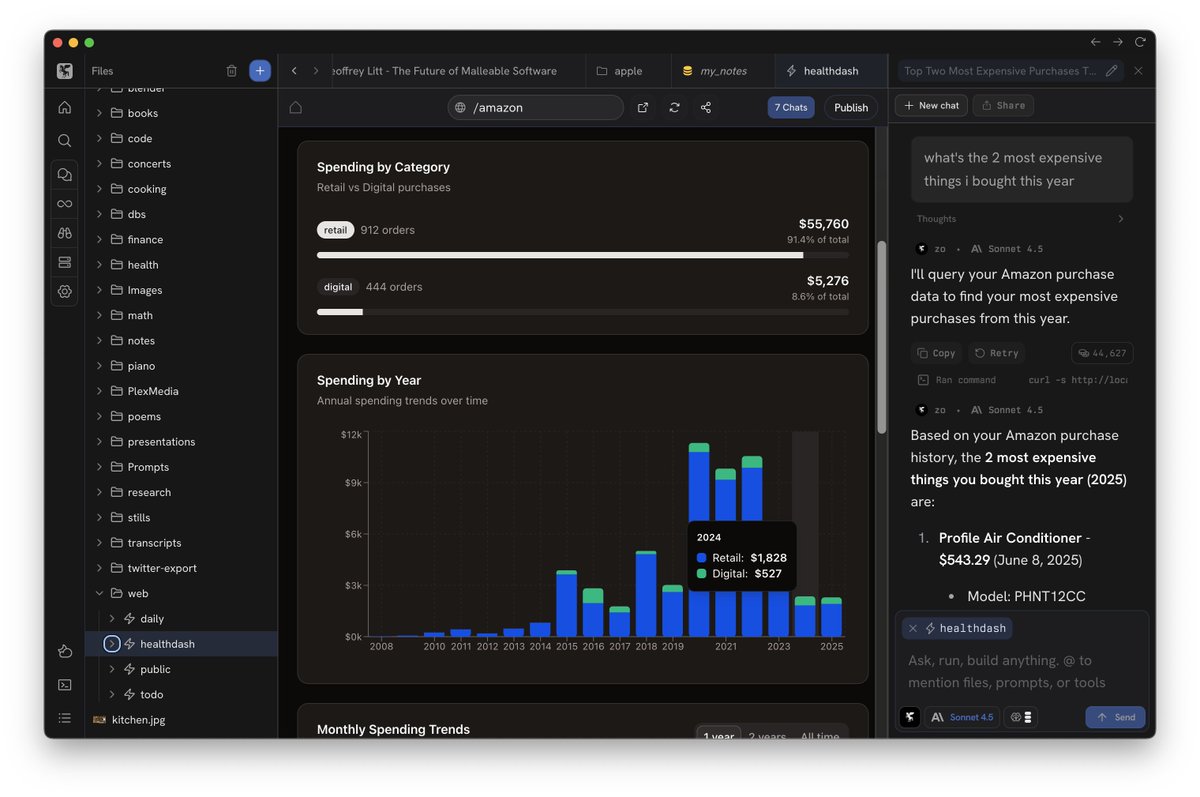Collapse the web folder
The image size is (1200, 797).
point(100,593)
